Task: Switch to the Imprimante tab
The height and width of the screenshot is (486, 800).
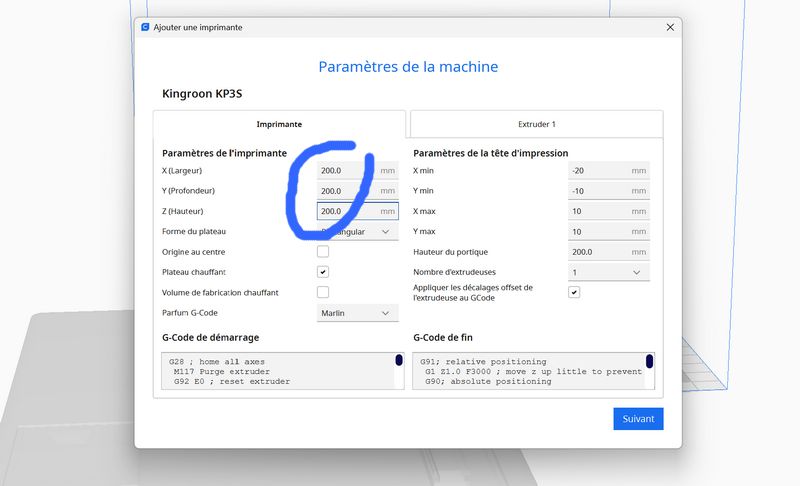Action: [279, 124]
